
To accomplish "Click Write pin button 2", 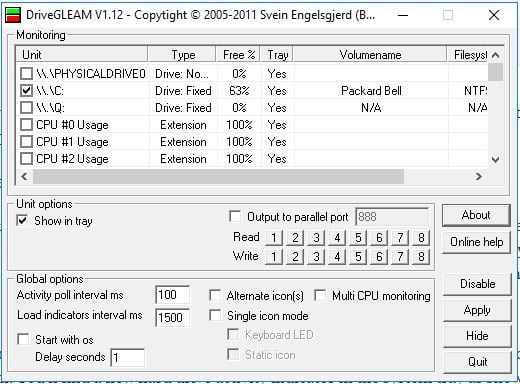I will pyautogui.click(x=295, y=257).
